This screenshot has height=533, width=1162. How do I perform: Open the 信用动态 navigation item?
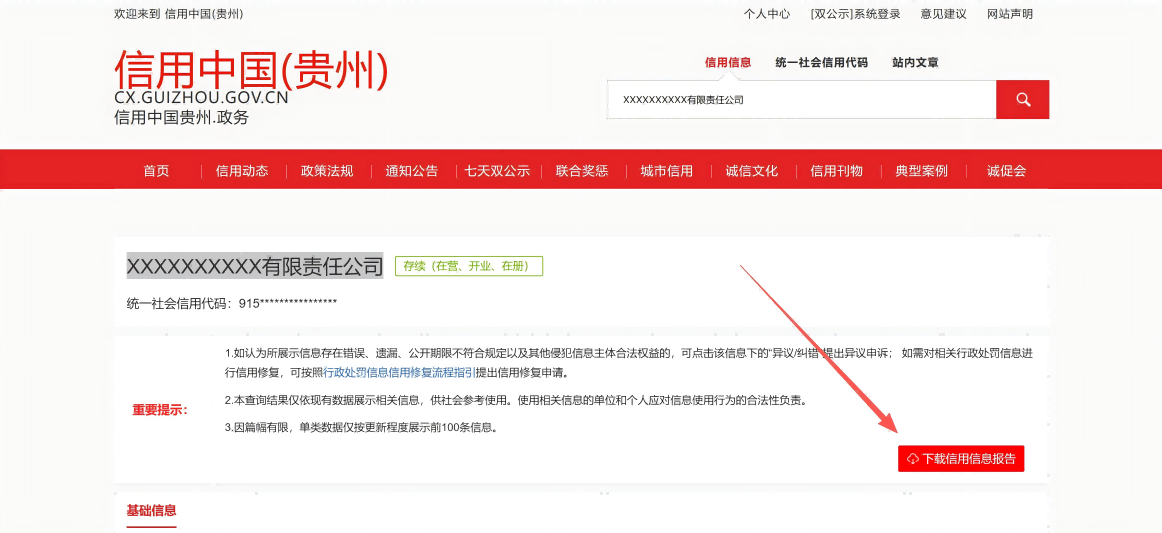[242, 171]
